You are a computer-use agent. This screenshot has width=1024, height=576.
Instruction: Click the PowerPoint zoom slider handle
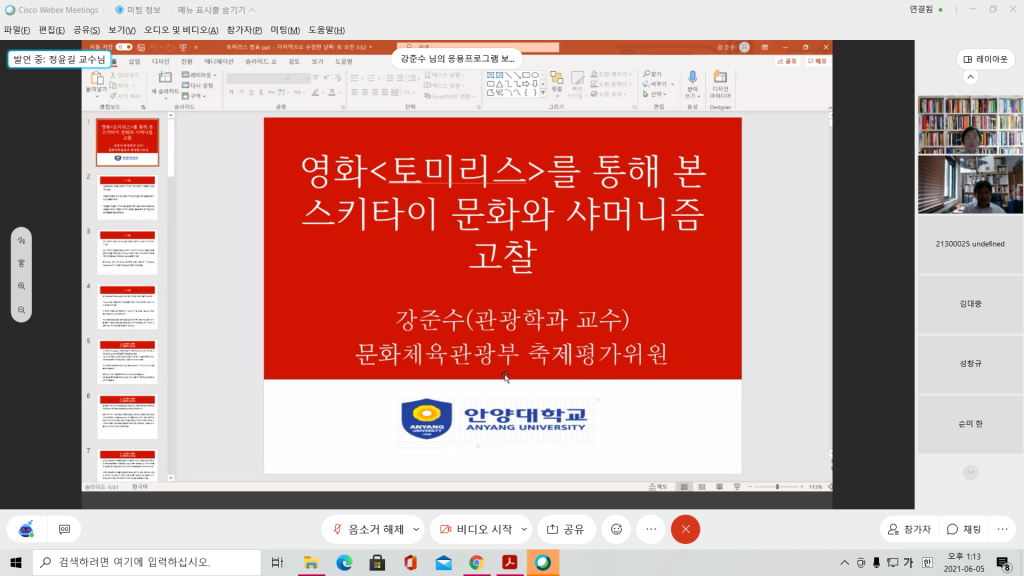coord(777,487)
